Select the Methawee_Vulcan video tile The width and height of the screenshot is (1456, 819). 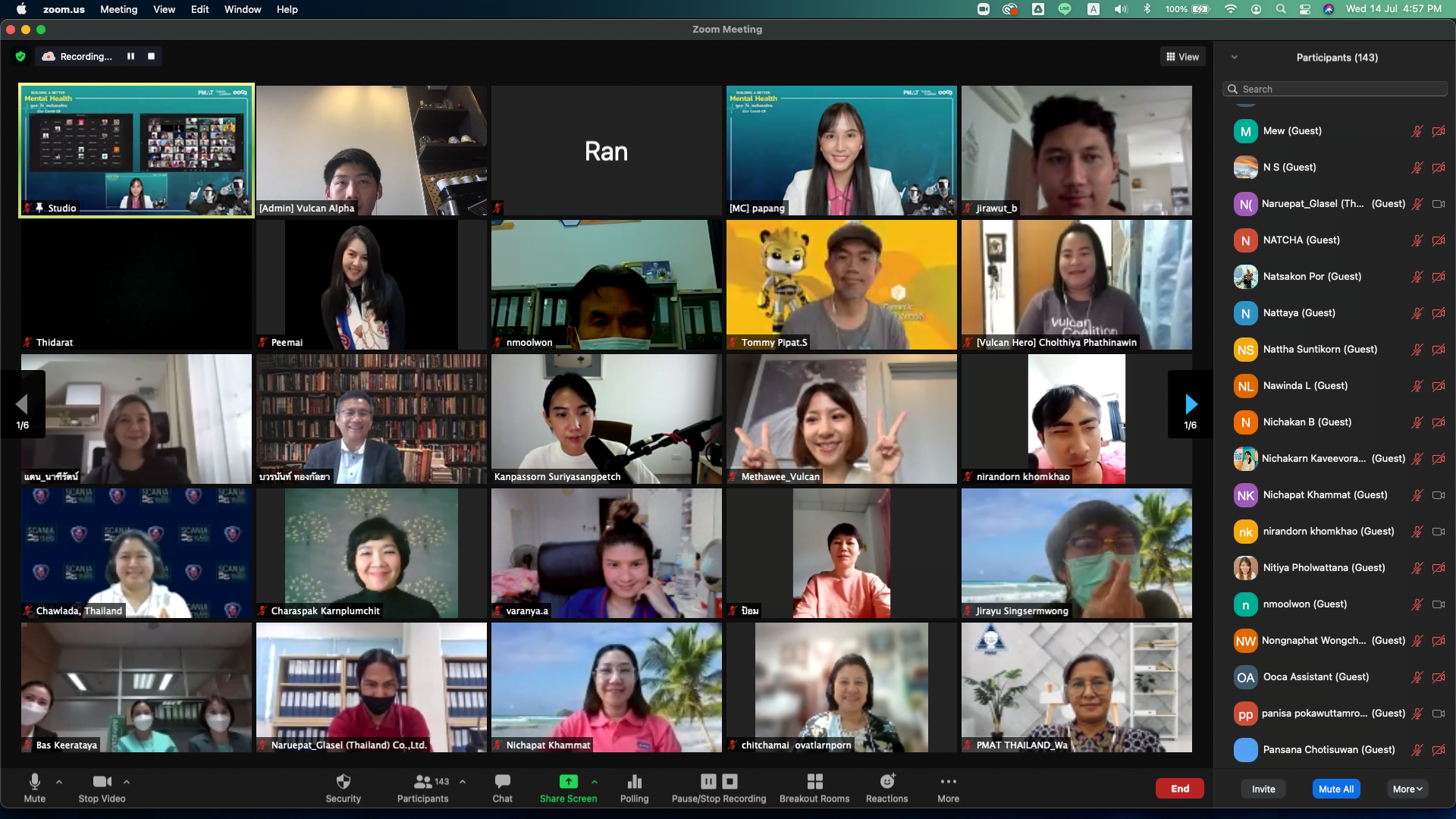tap(842, 419)
